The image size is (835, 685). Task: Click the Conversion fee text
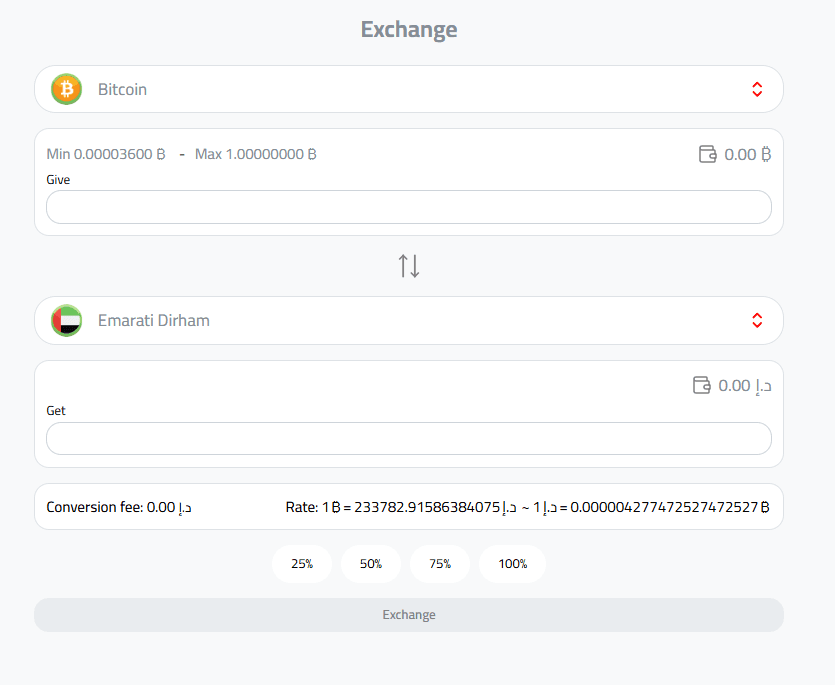click(x=119, y=507)
